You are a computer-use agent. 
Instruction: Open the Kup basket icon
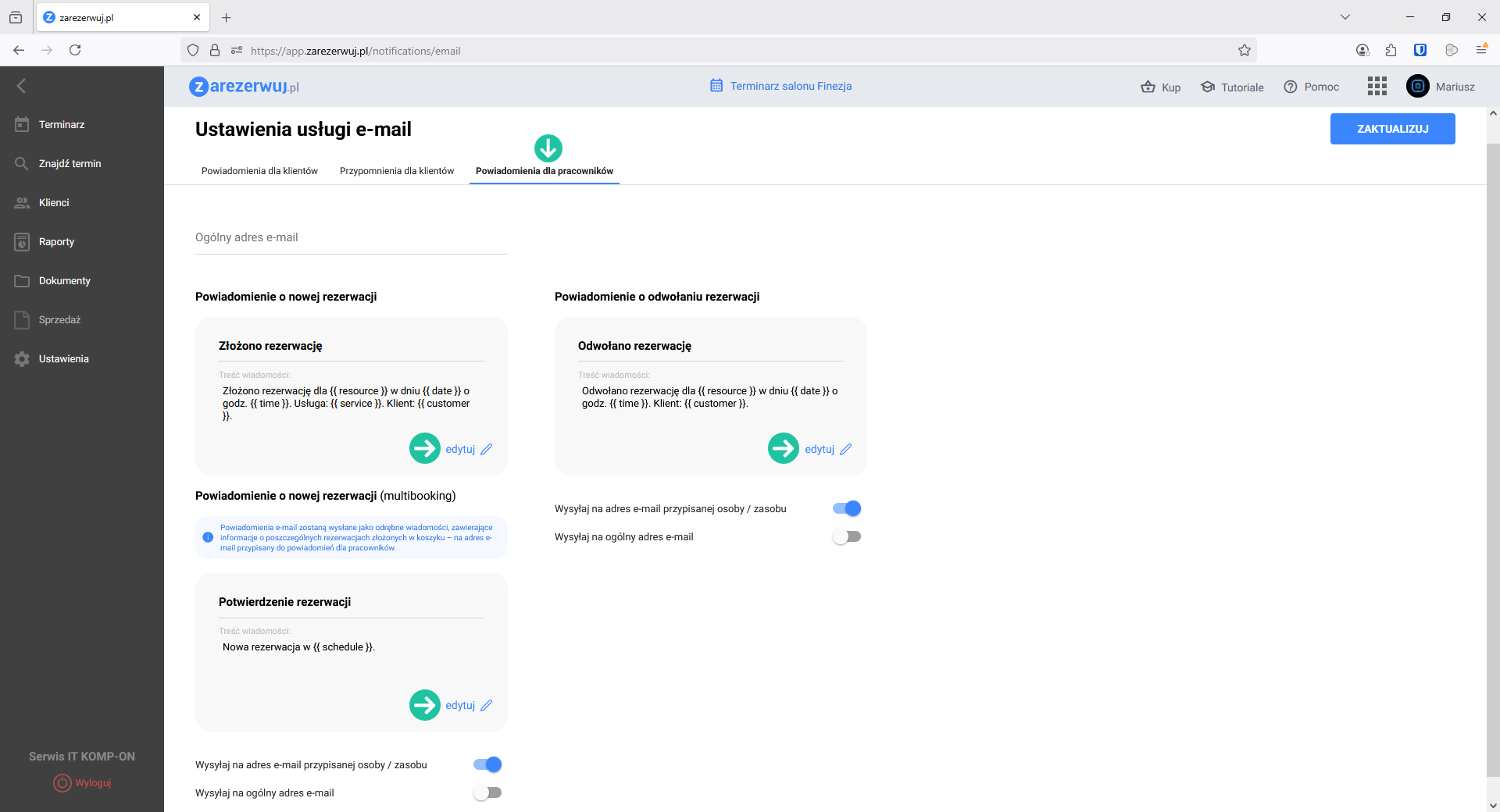click(1148, 87)
